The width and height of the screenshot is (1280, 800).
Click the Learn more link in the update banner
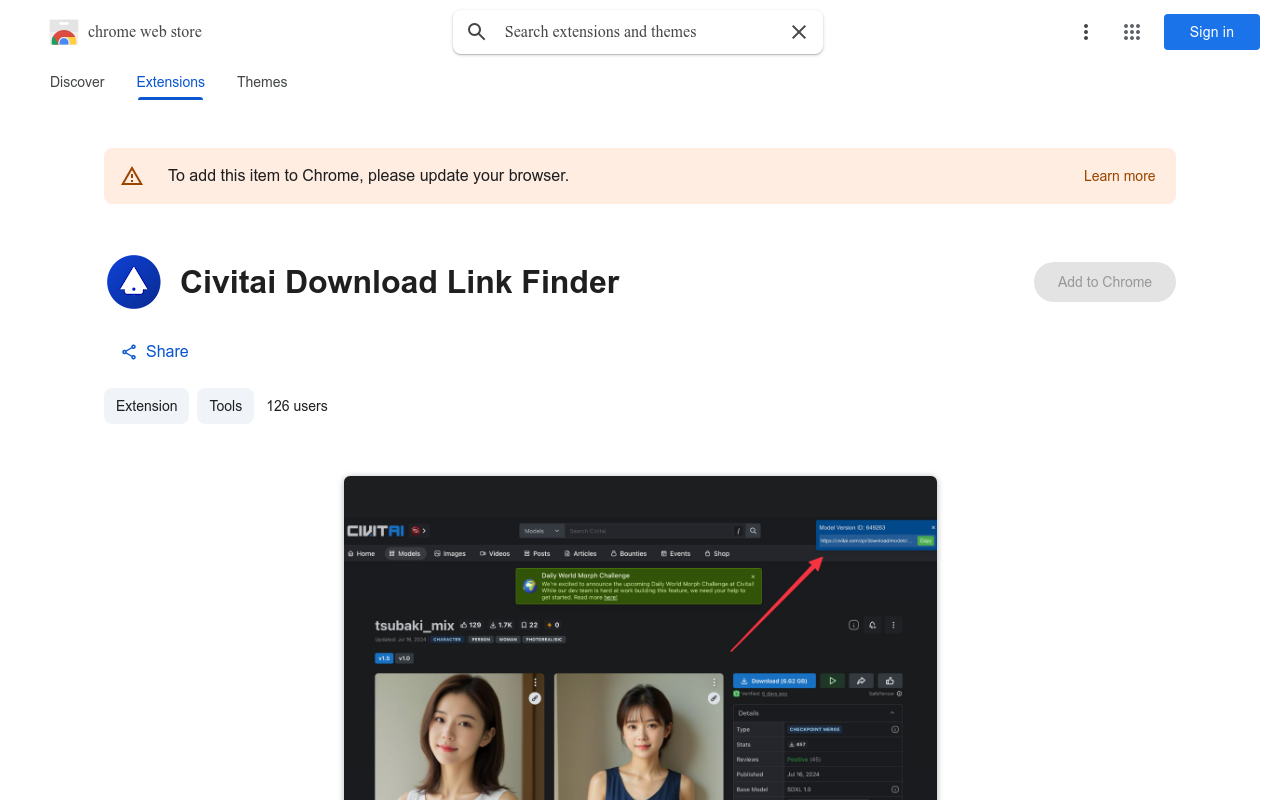[1119, 175]
